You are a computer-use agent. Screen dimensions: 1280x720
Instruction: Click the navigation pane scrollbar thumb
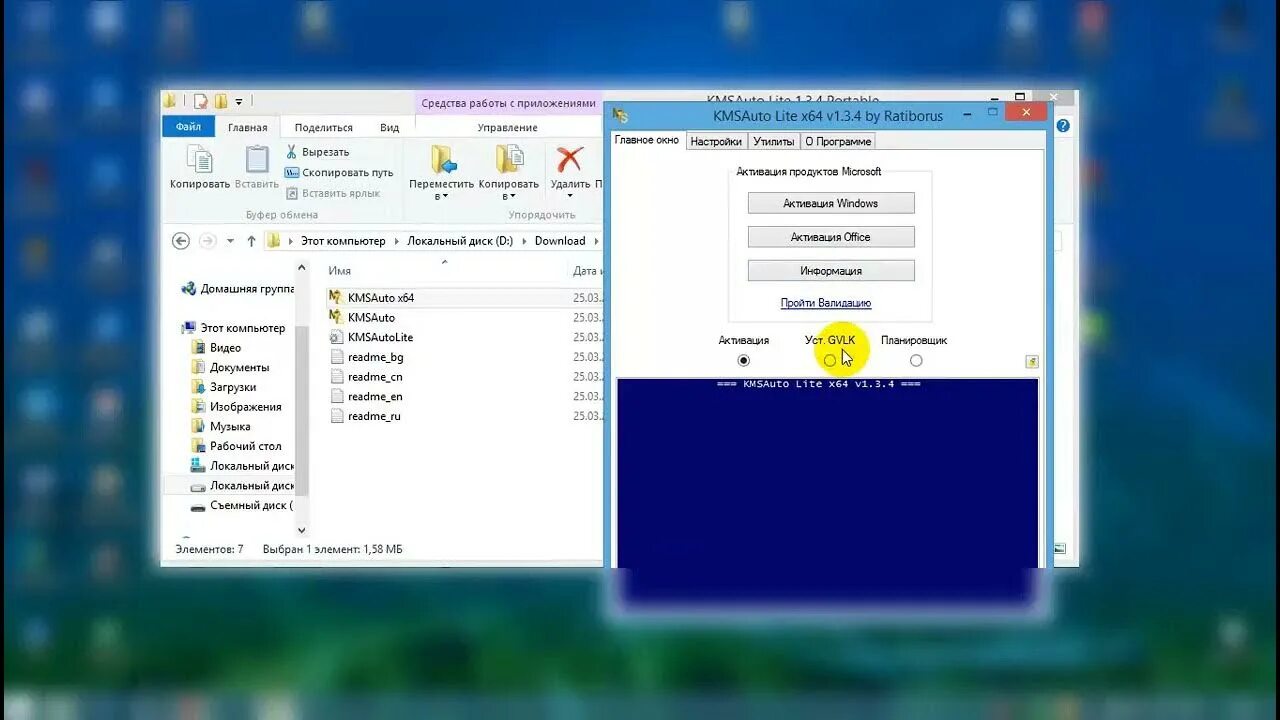click(303, 410)
